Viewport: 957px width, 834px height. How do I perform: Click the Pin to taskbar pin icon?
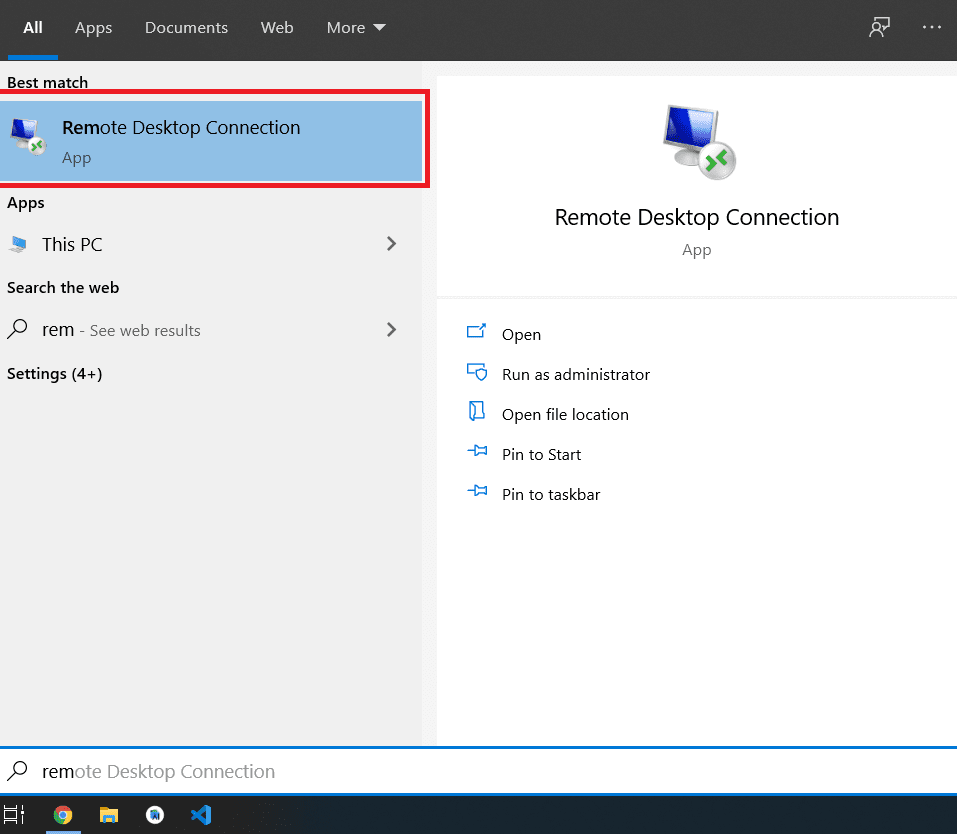coord(476,493)
